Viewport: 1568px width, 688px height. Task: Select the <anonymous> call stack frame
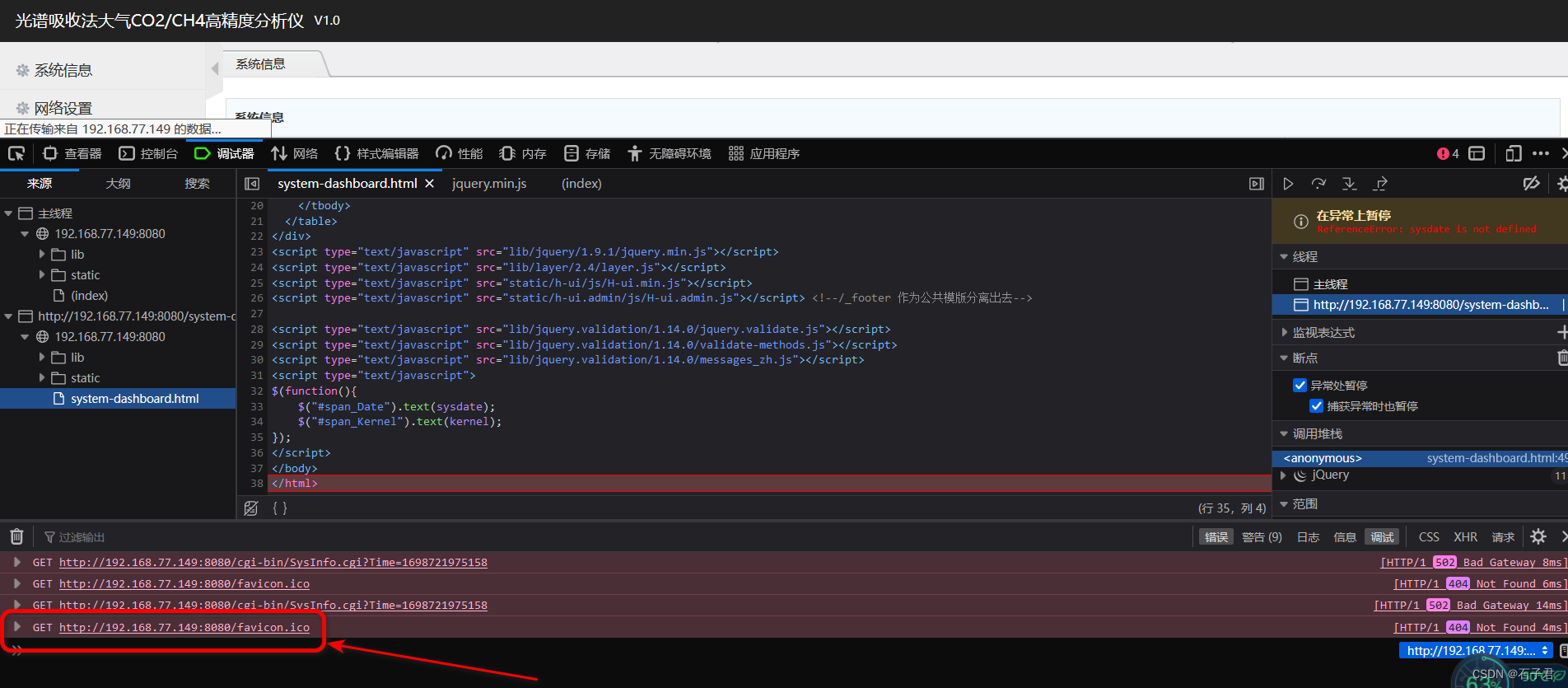pyautogui.click(x=1420, y=458)
